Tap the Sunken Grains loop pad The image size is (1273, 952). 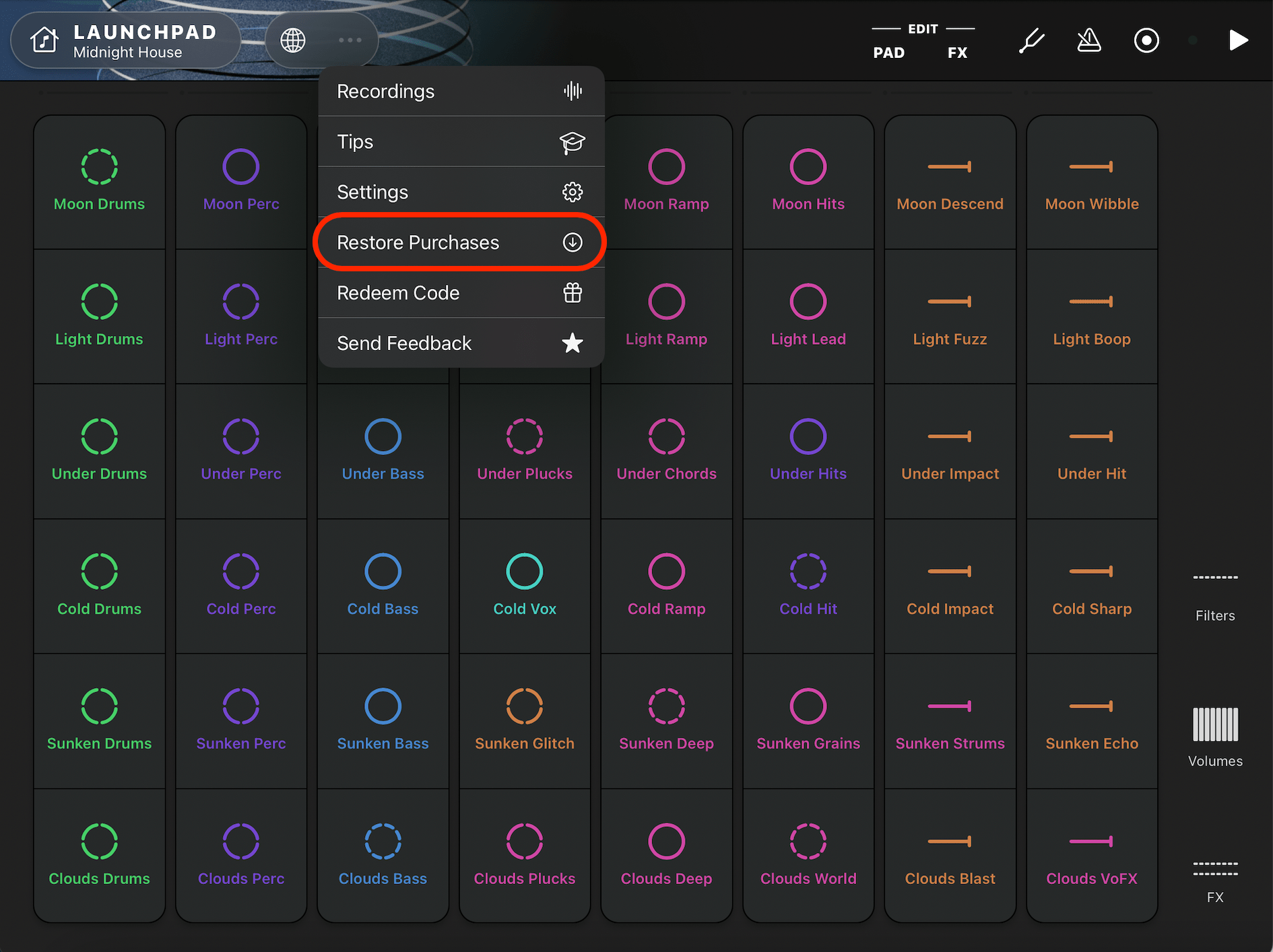pos(808,721)
